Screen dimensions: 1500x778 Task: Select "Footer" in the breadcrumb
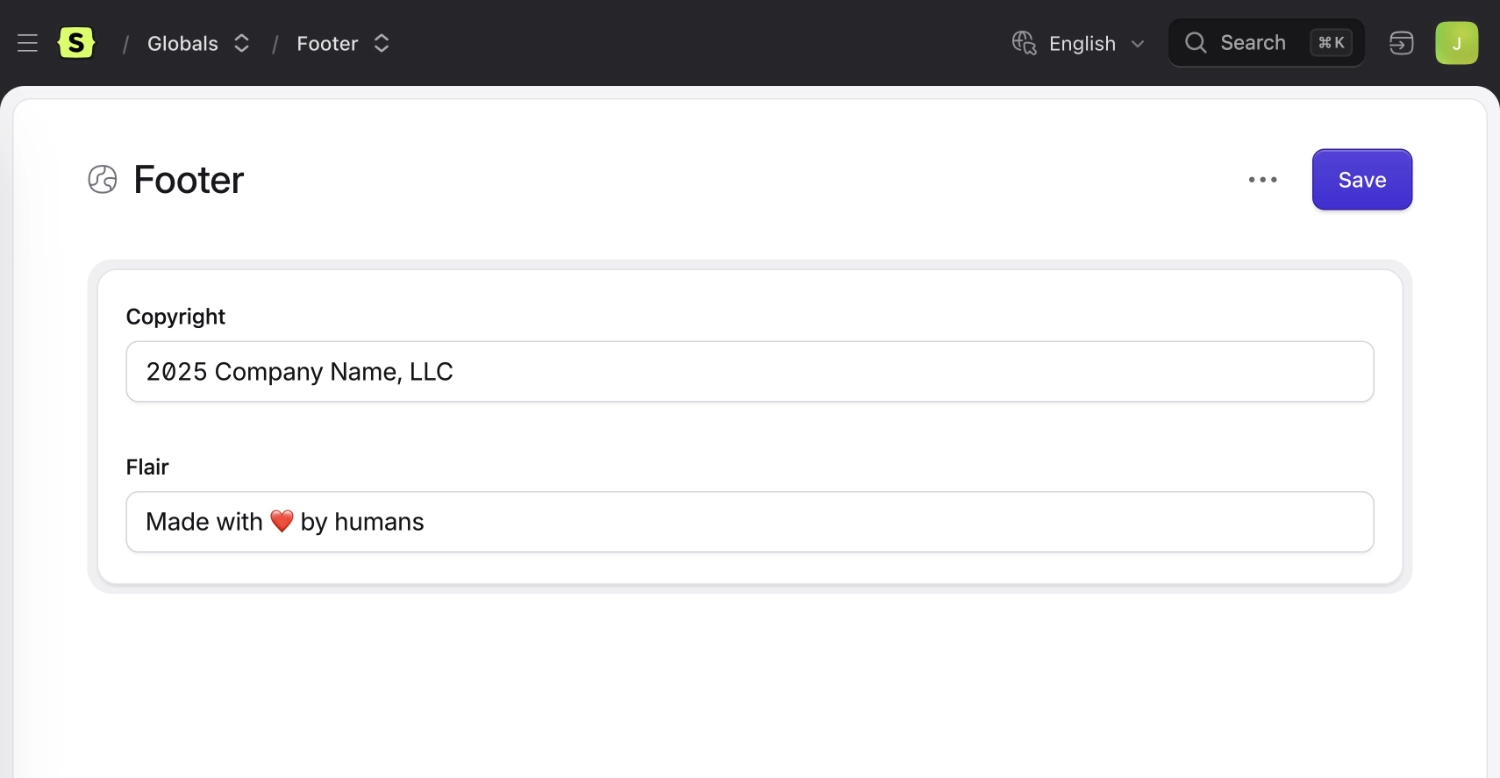[x=327, y=43]
